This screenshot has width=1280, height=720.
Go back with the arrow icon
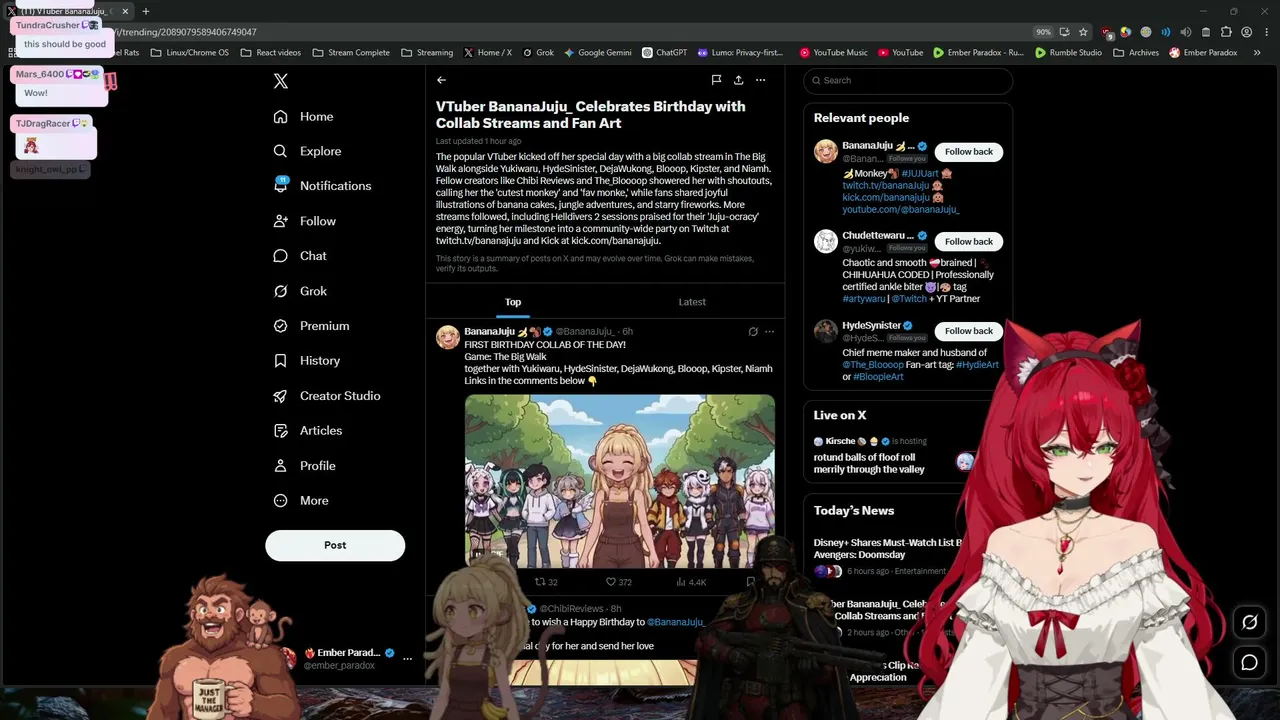441,80
